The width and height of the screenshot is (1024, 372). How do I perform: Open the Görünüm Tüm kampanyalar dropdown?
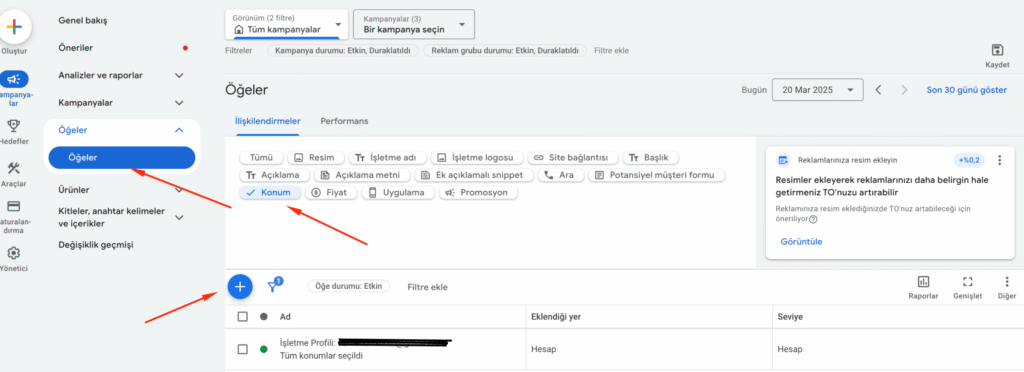coord(286,25)
